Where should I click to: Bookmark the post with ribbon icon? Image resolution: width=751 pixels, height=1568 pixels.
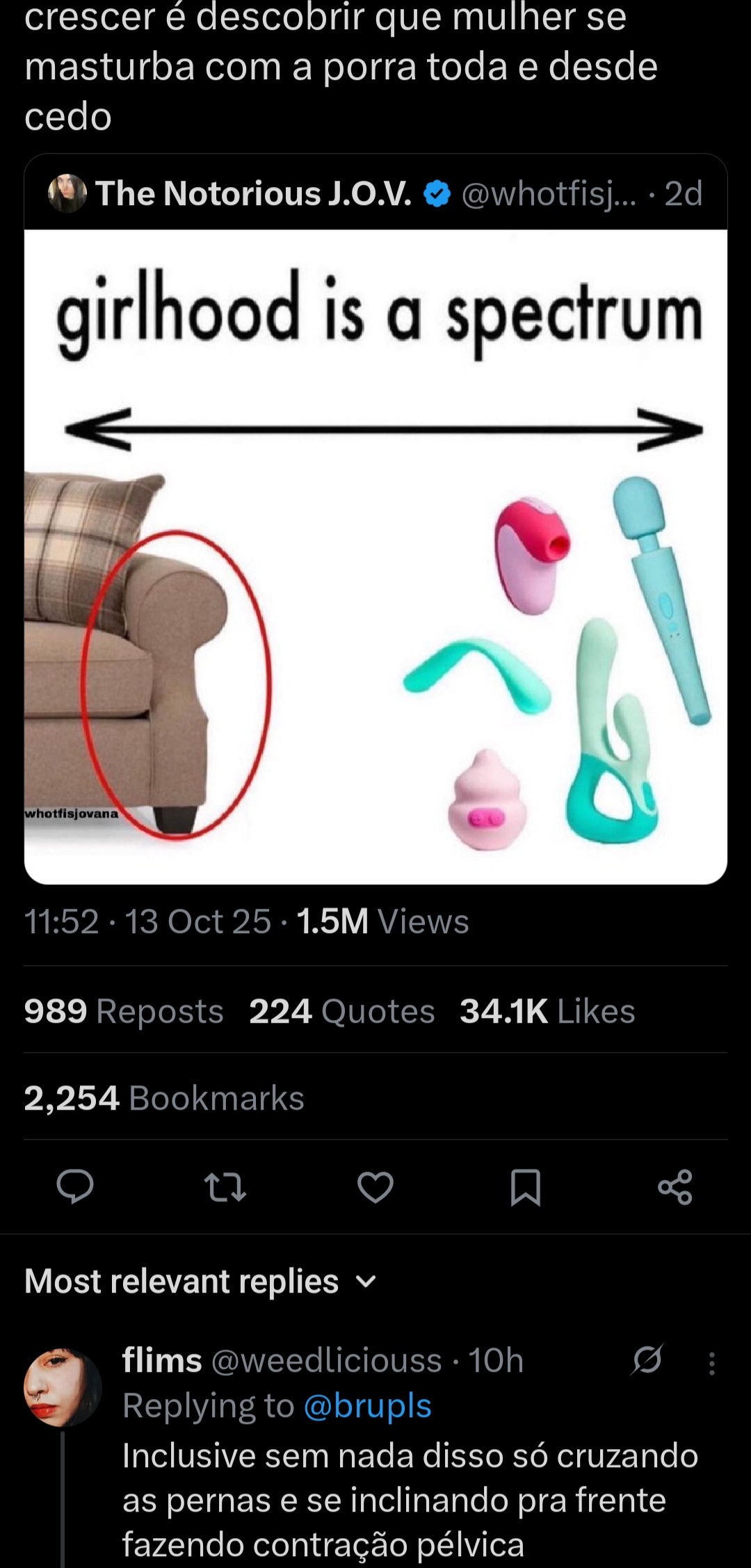pyautogui.click(x=526, y=1187)
